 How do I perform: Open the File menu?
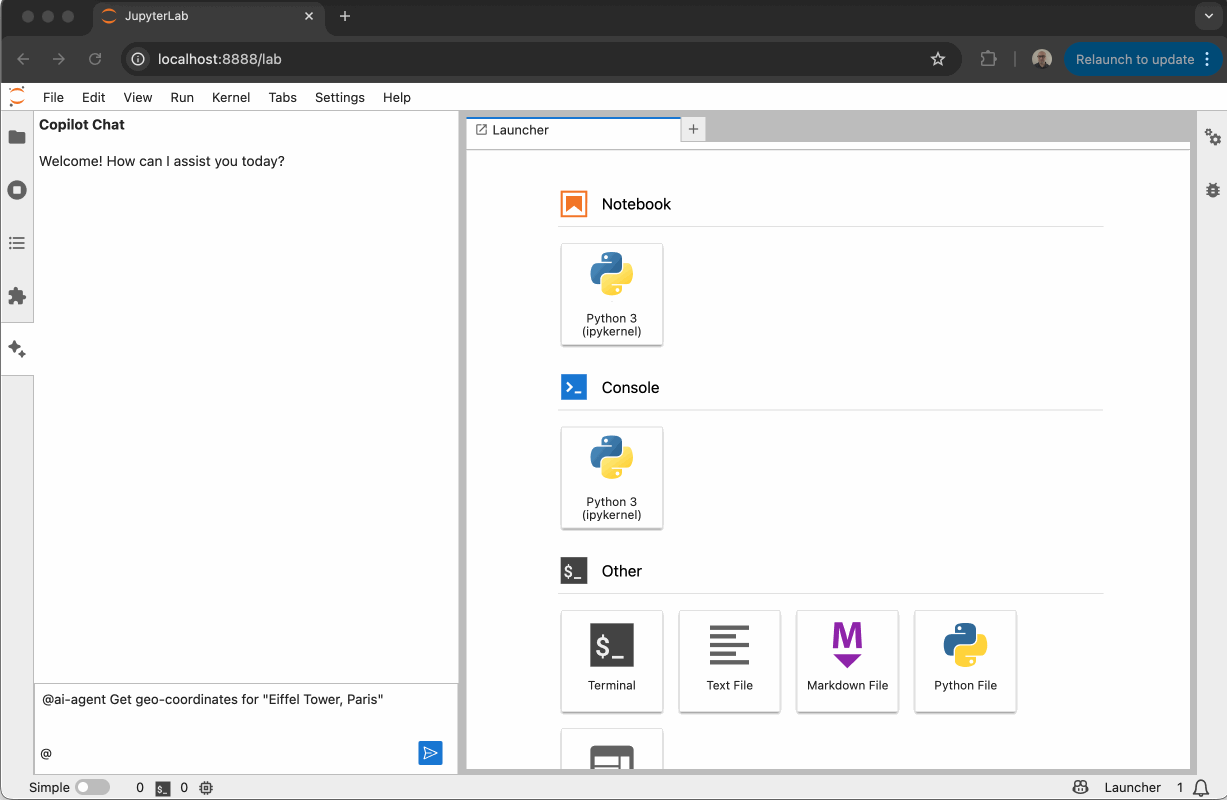[x=53, y=97]
